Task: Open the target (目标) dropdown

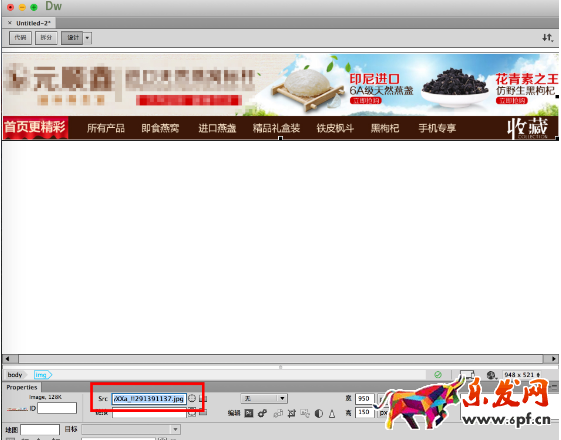Action: (131, 429)
